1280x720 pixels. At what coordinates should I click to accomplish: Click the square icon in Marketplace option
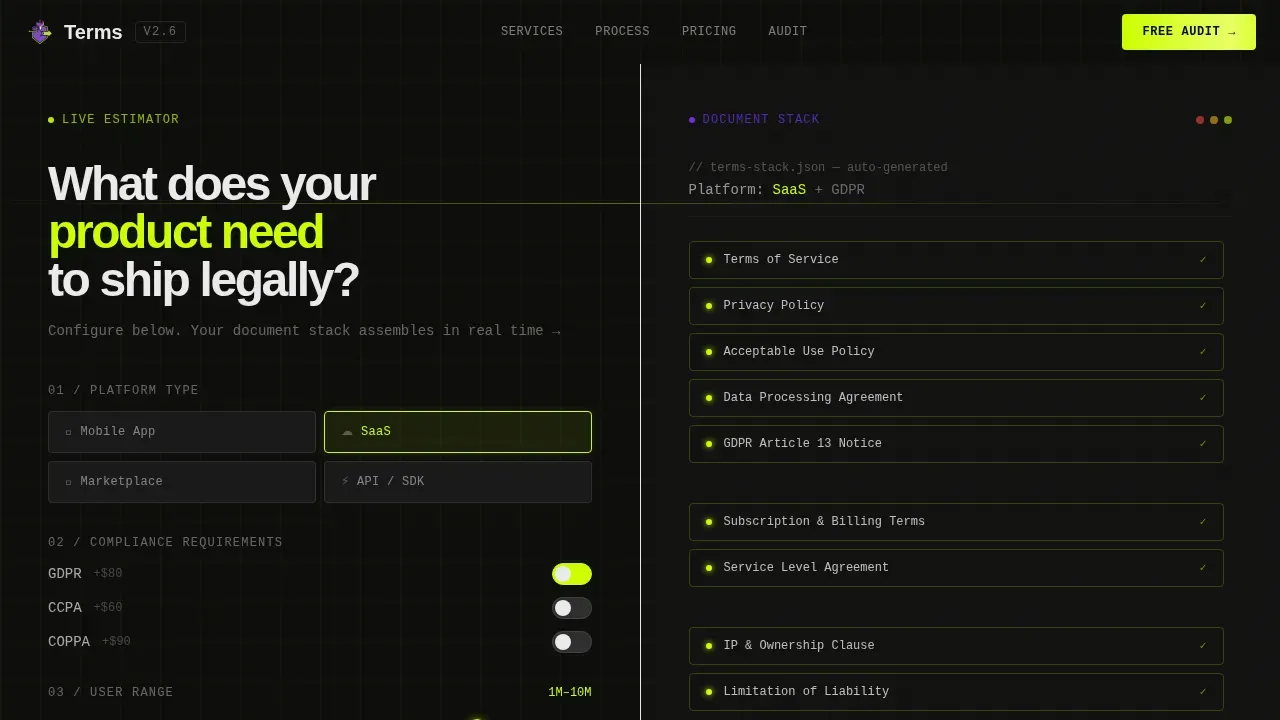[68, 482]
